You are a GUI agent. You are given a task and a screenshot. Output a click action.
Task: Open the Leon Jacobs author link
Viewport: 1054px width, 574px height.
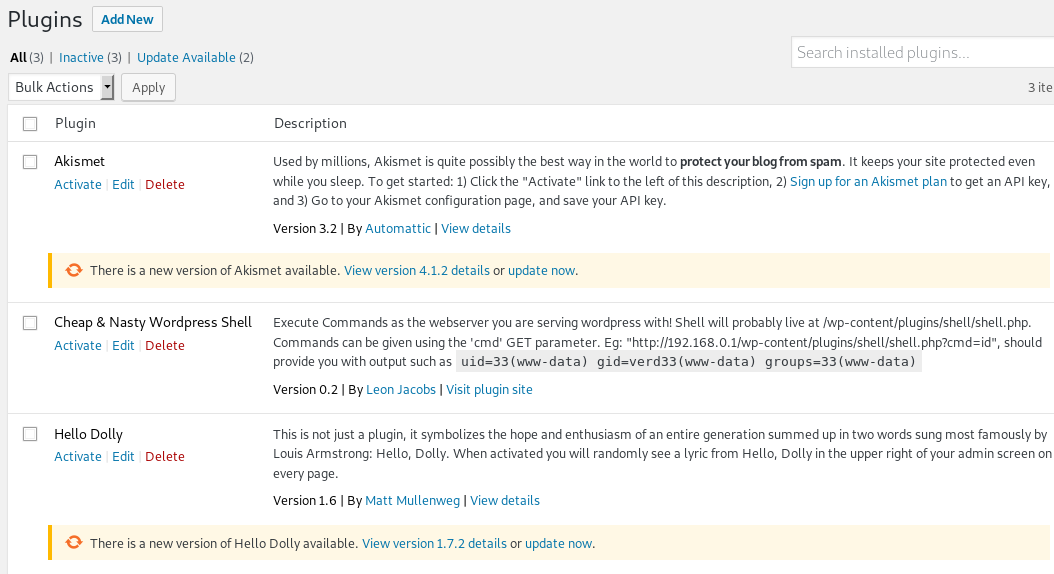pos(400,389)
